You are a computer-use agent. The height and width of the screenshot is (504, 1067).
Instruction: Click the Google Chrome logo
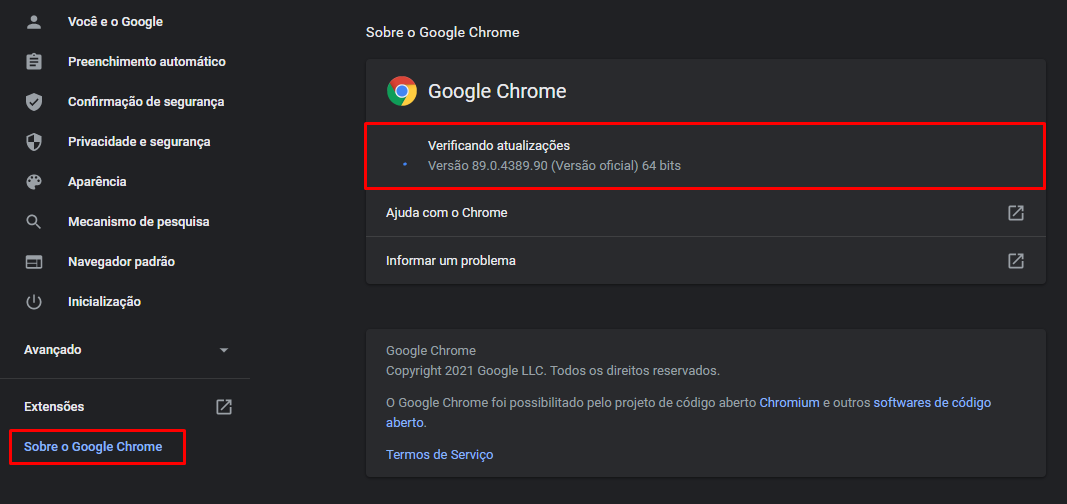pos(402,92)
